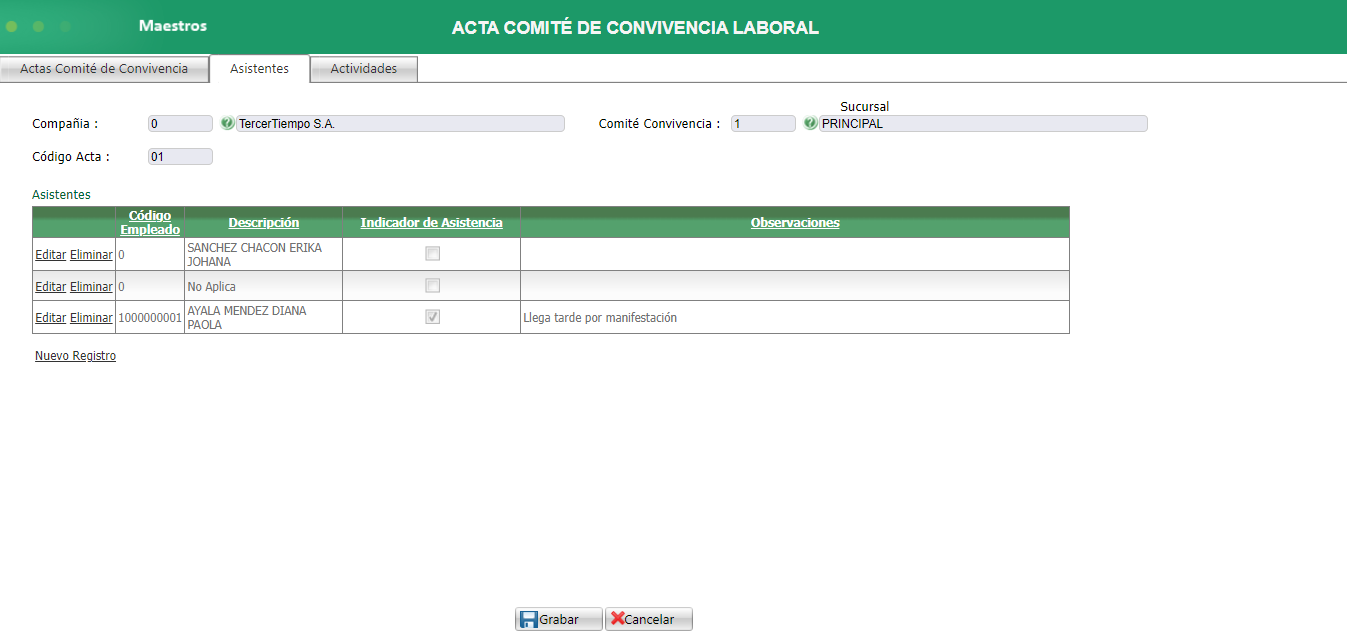This screenshot has width=1347, height=643.
Task: Click the Nuevo Registro link
Action: pos(75,355)
